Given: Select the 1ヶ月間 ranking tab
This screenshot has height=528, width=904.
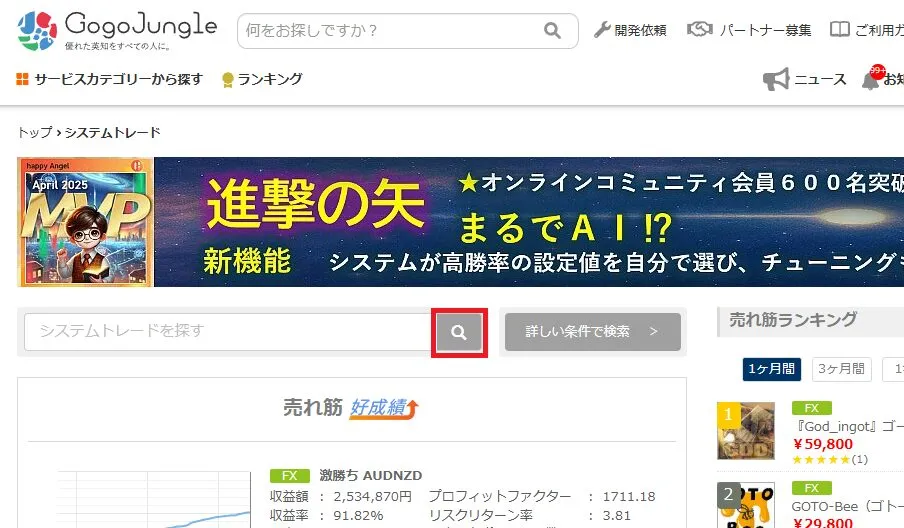Looking at the screenshot, I should tap(772, 369).
